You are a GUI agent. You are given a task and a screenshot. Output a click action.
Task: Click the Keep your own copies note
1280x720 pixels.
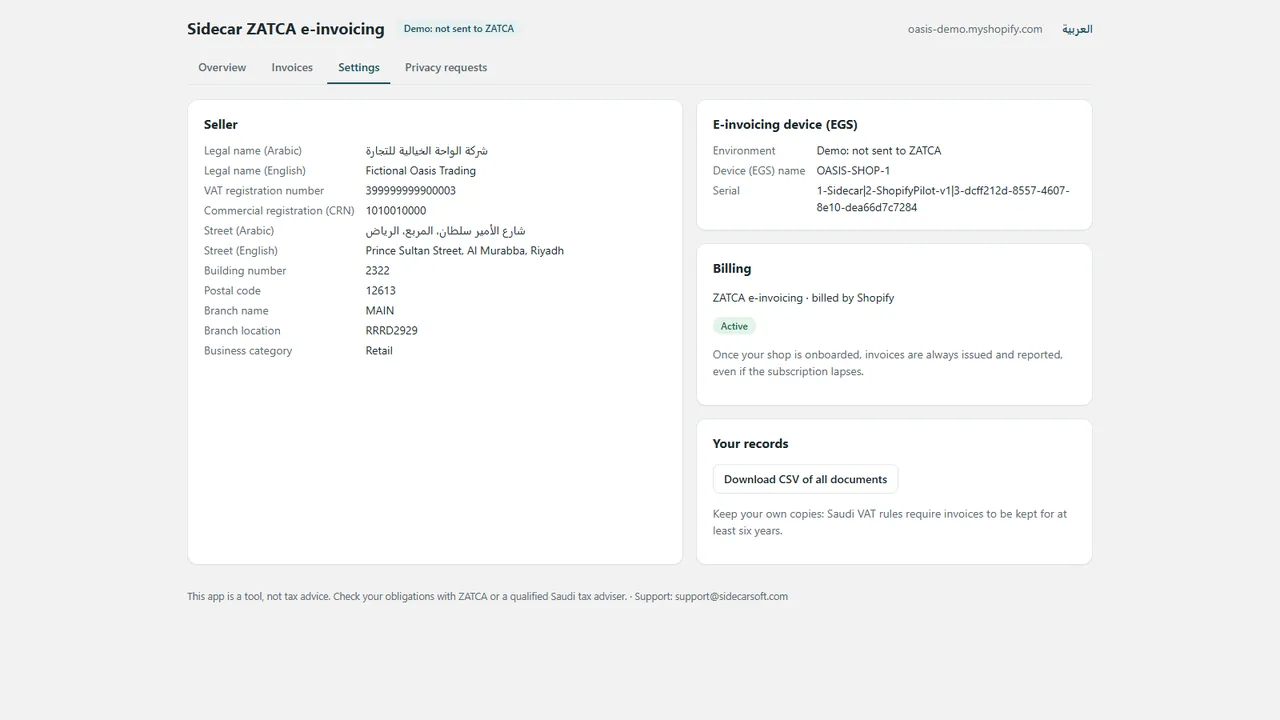coord(890,522)
